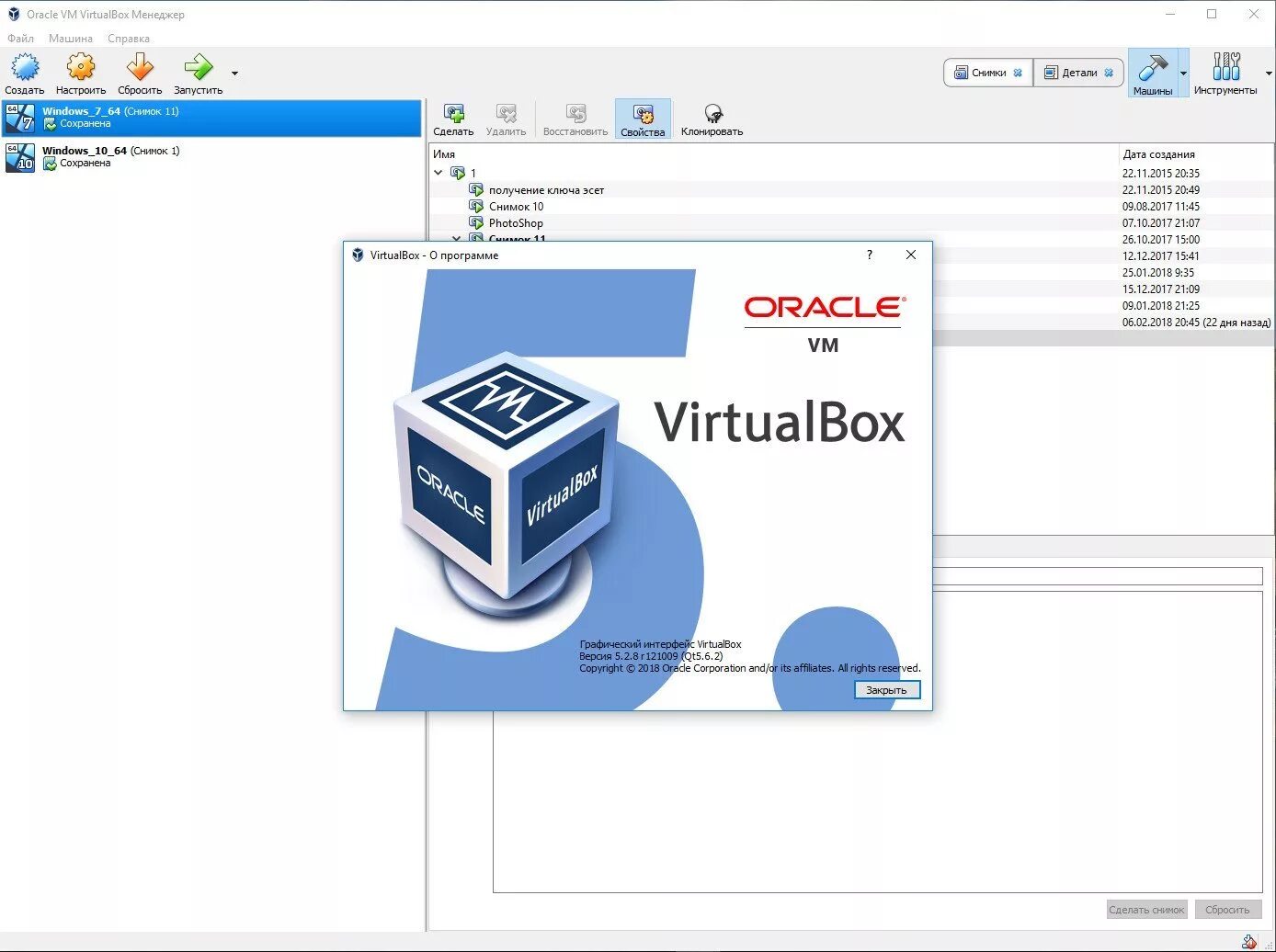Click VirtualBox icon in main title bar
The image size is (1276, 952).
click(13, 14)
